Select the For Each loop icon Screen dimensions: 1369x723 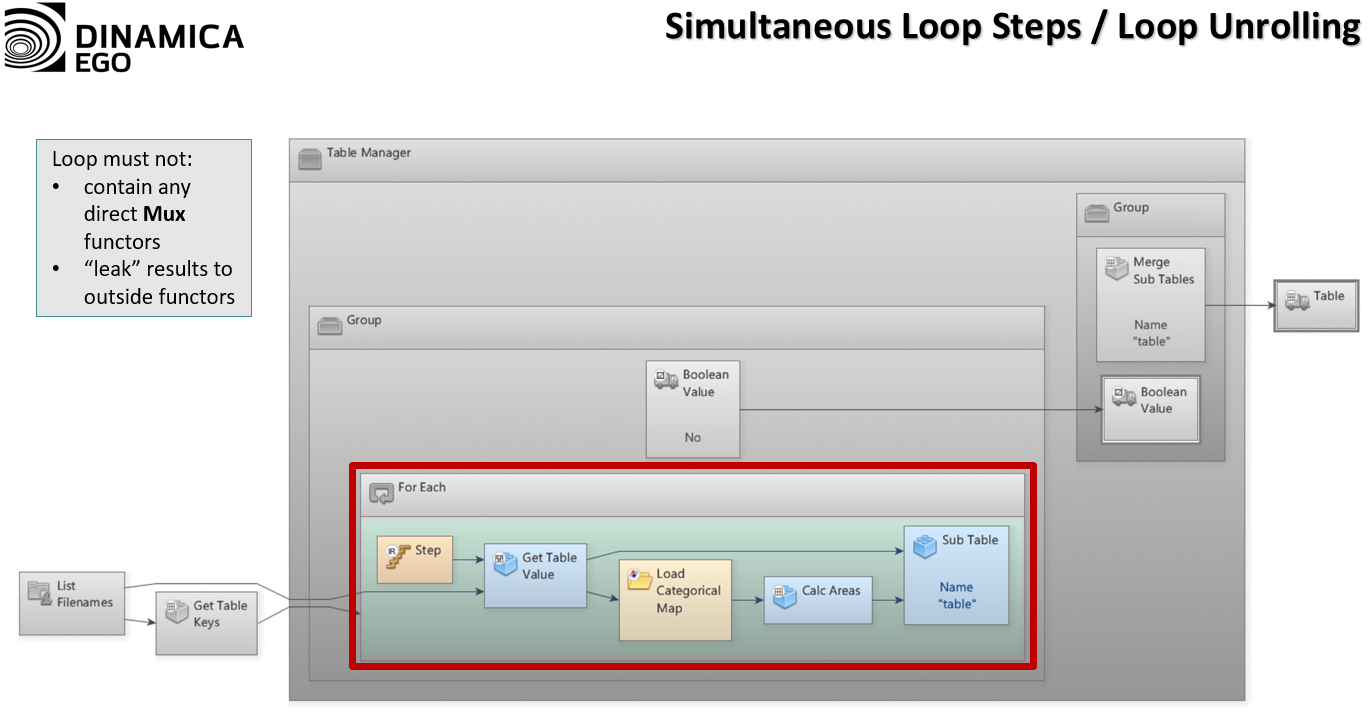[x=381, y=493]
